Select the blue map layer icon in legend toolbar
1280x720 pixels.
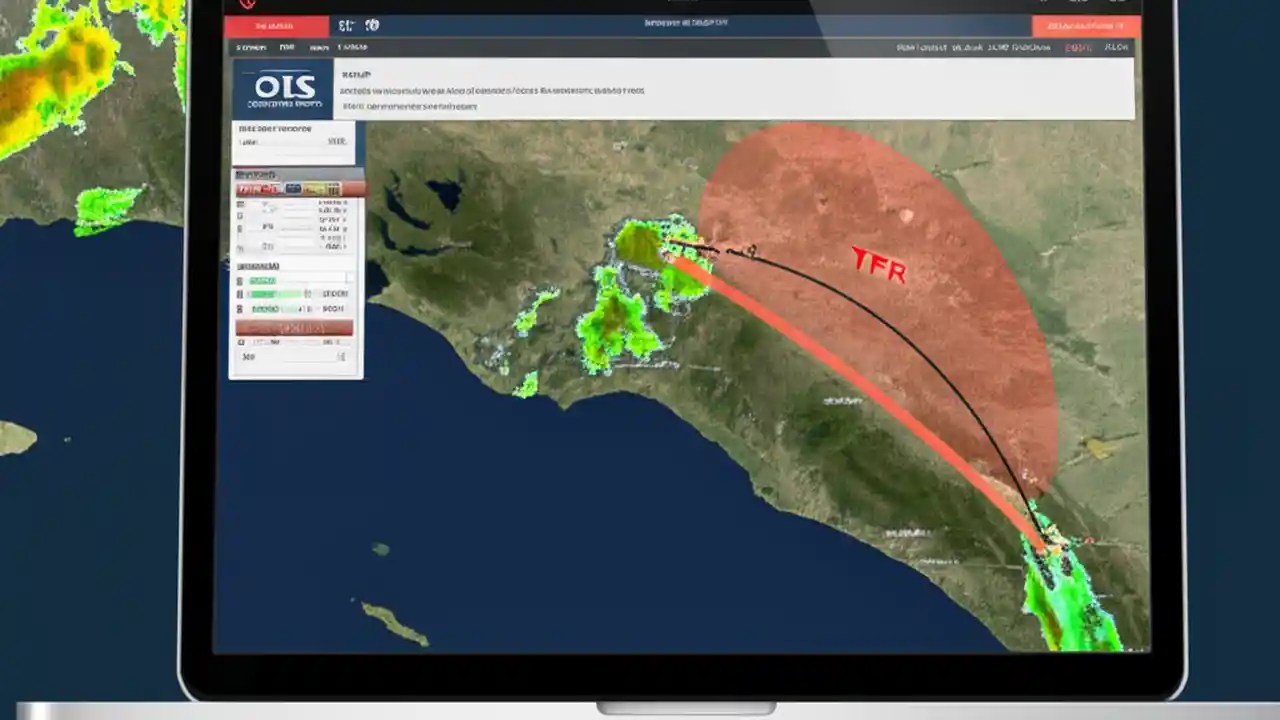291,189
